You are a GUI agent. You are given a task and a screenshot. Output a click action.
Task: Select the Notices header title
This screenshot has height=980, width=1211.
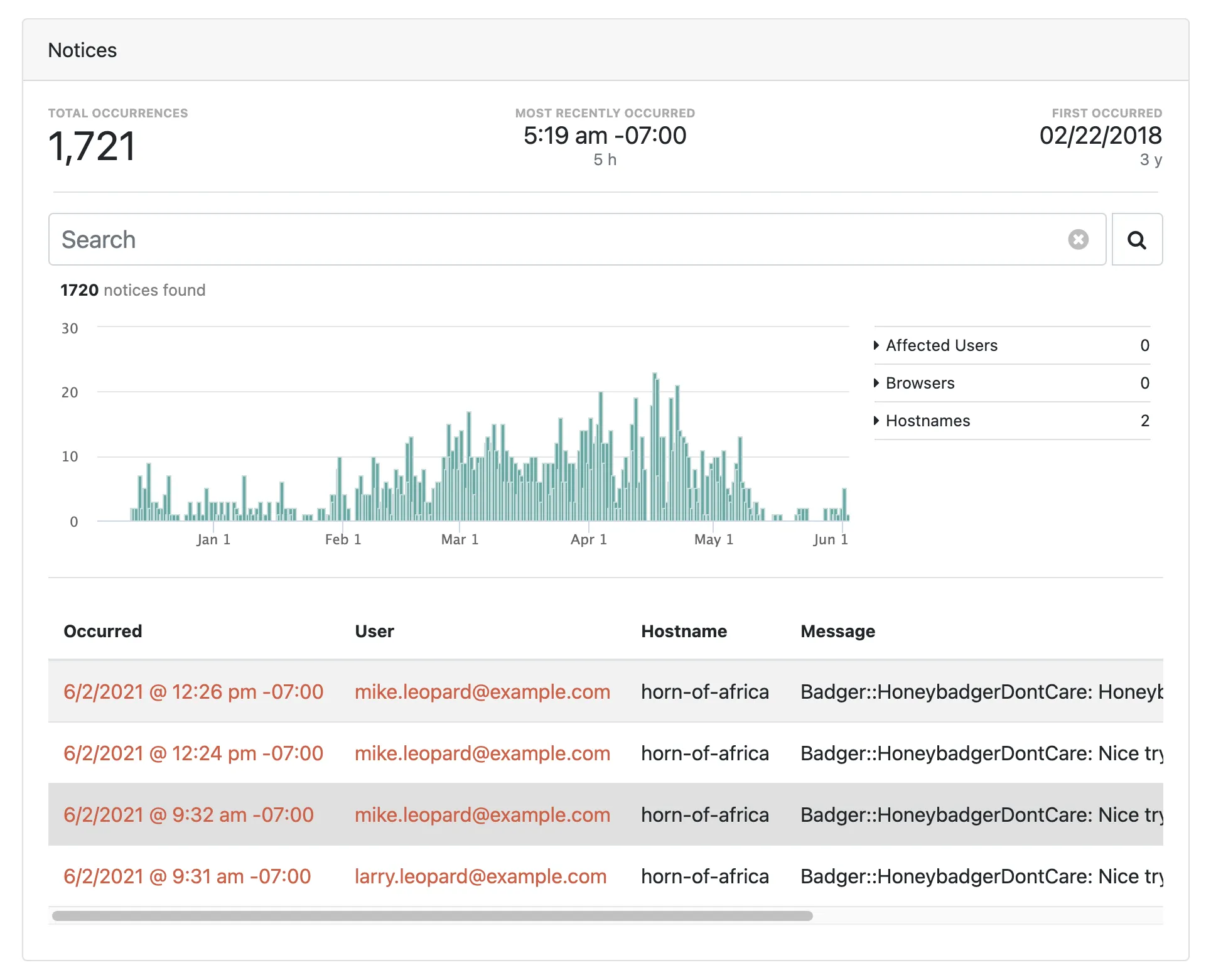click(x=82, y=50)
